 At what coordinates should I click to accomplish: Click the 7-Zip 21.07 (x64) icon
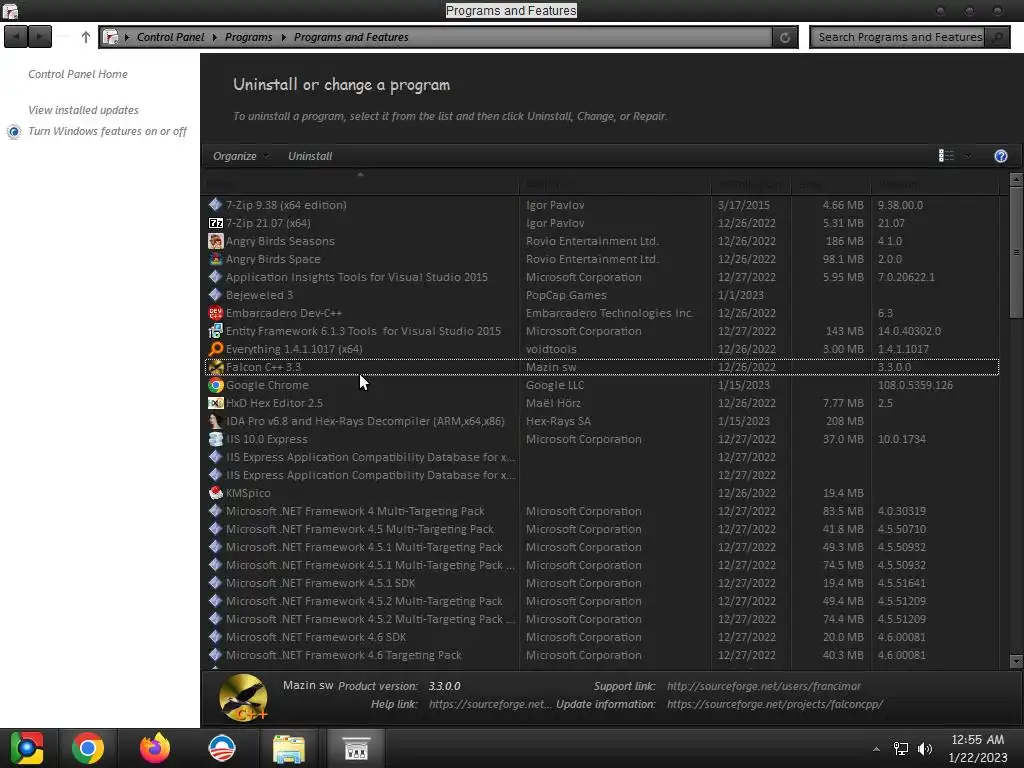216,223
